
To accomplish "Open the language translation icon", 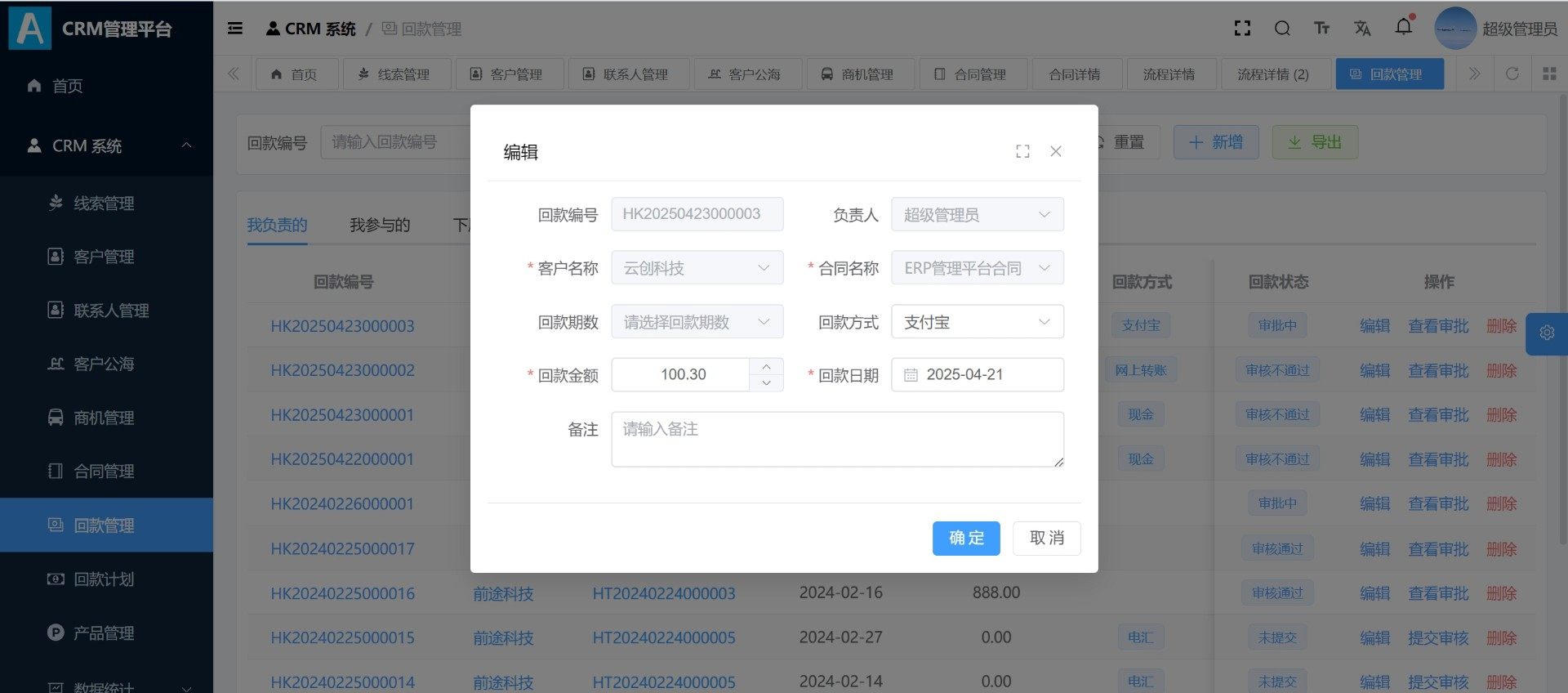I will point(1362,29).
